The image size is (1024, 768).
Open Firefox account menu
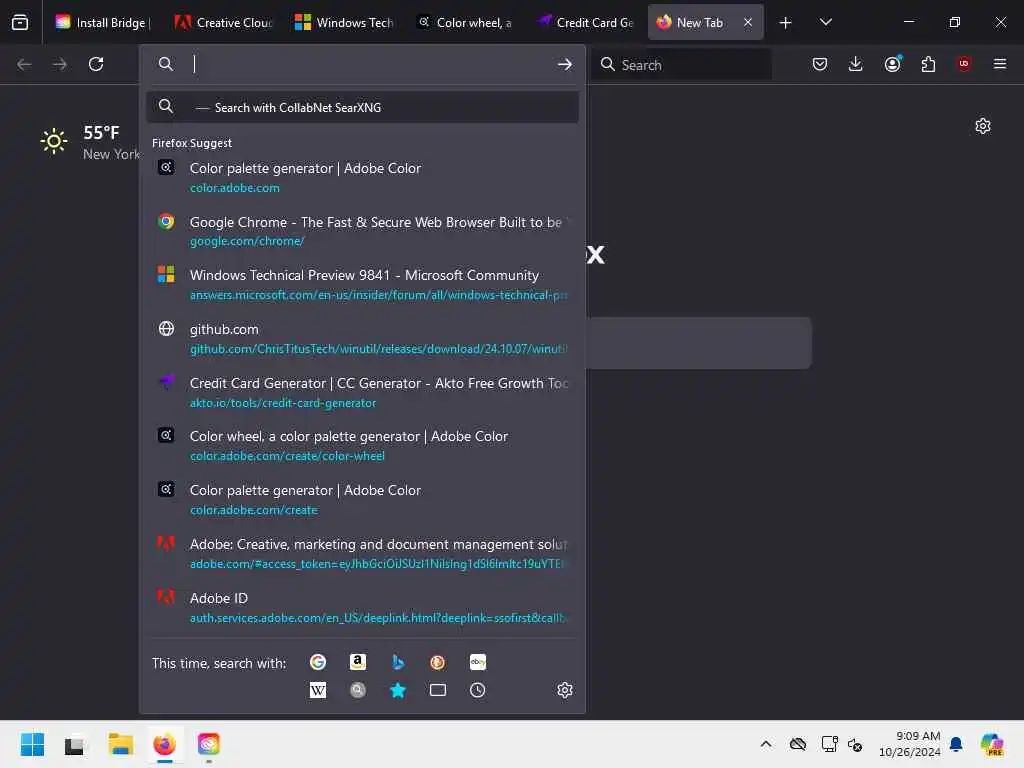(x=893, y=64)
